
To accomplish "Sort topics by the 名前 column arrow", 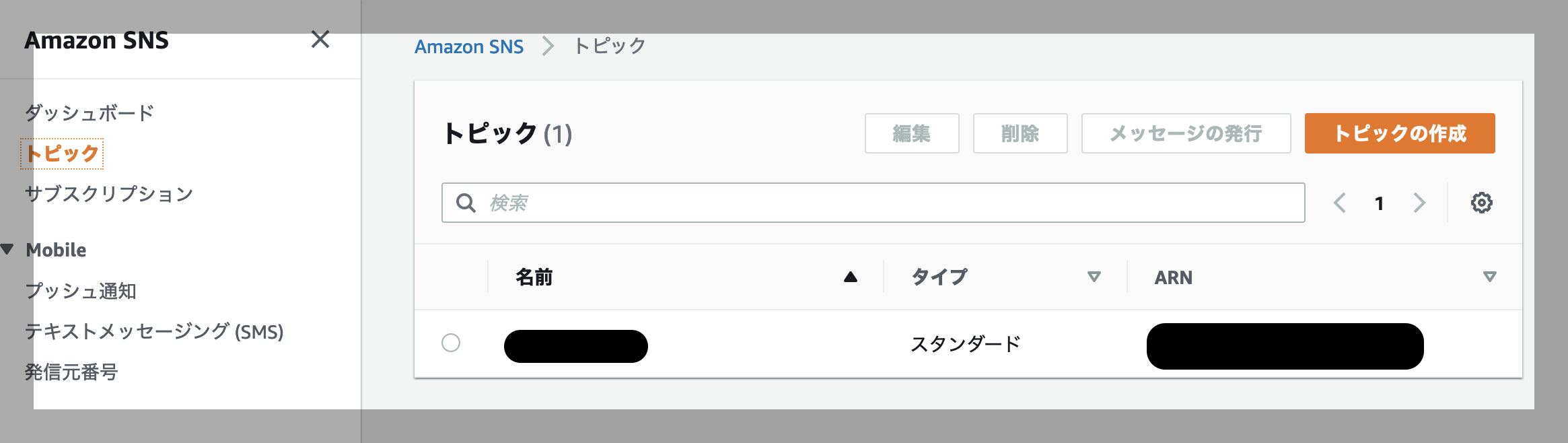I will [850, 275].
